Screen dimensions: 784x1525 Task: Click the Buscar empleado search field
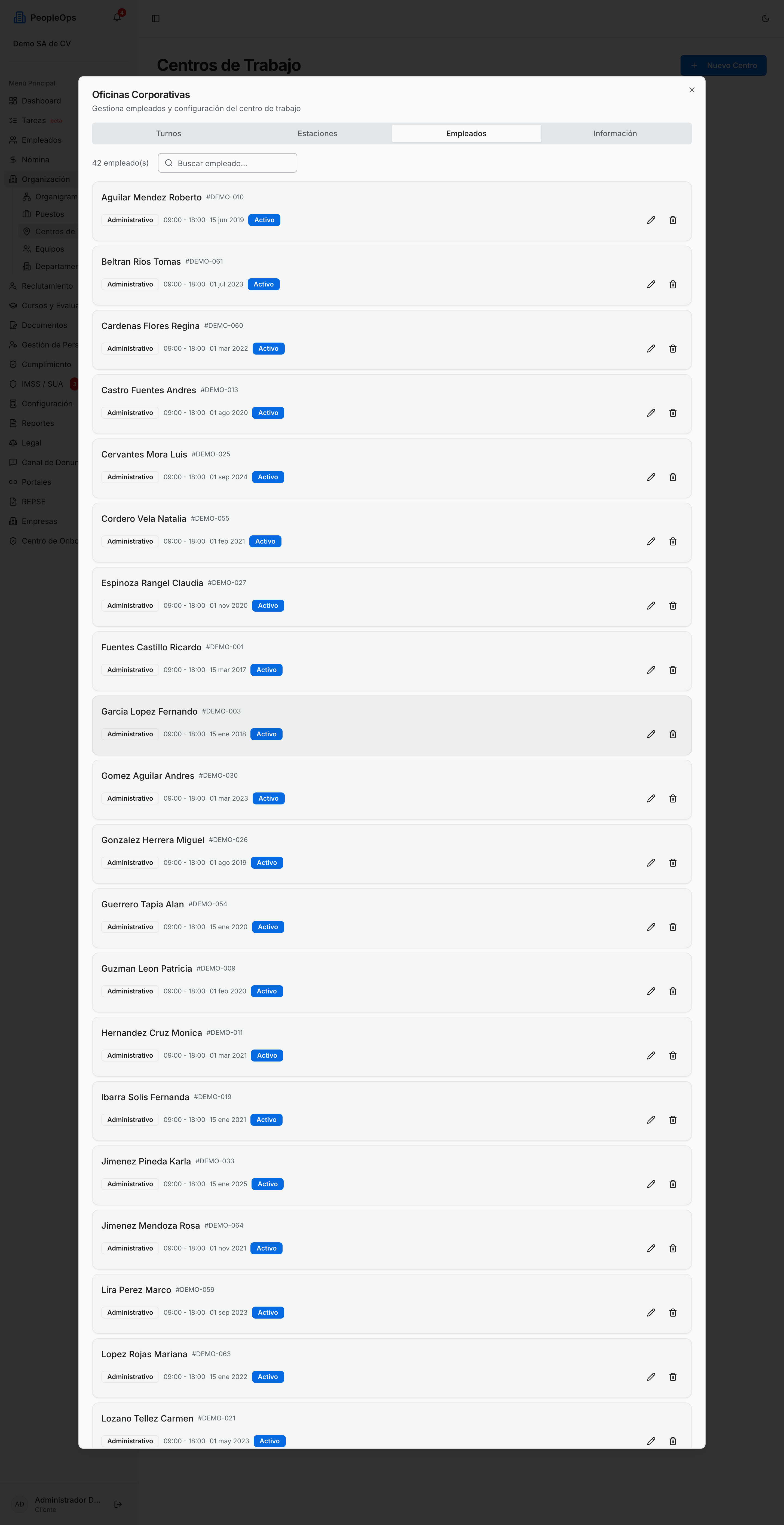(227, 163)
